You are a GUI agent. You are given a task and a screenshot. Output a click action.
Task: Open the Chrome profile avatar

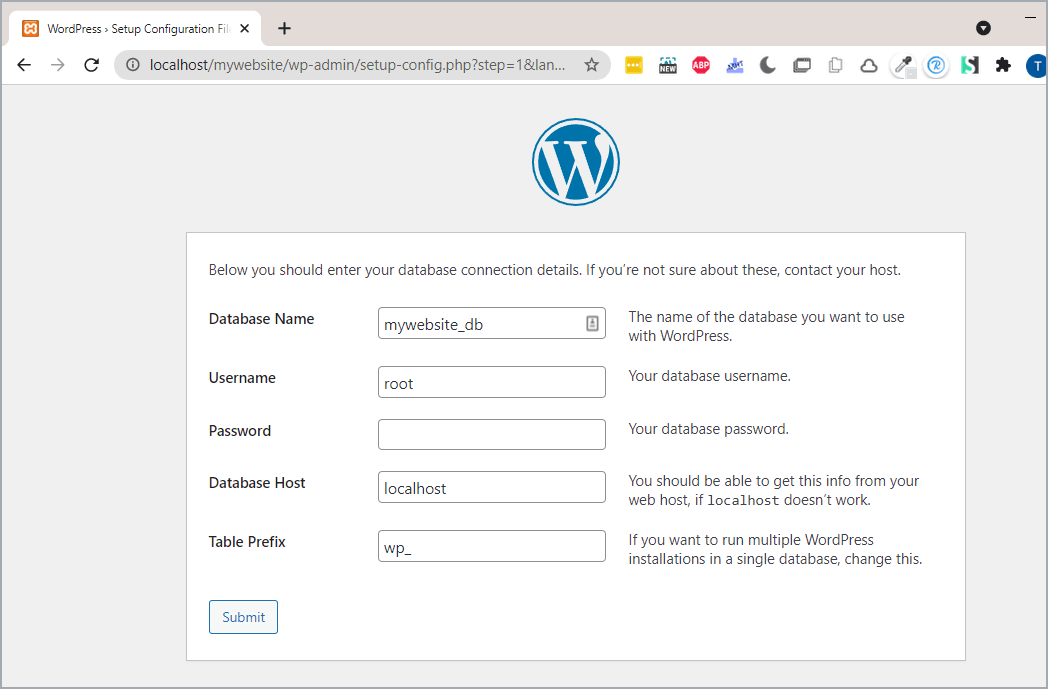point(1036,65)
